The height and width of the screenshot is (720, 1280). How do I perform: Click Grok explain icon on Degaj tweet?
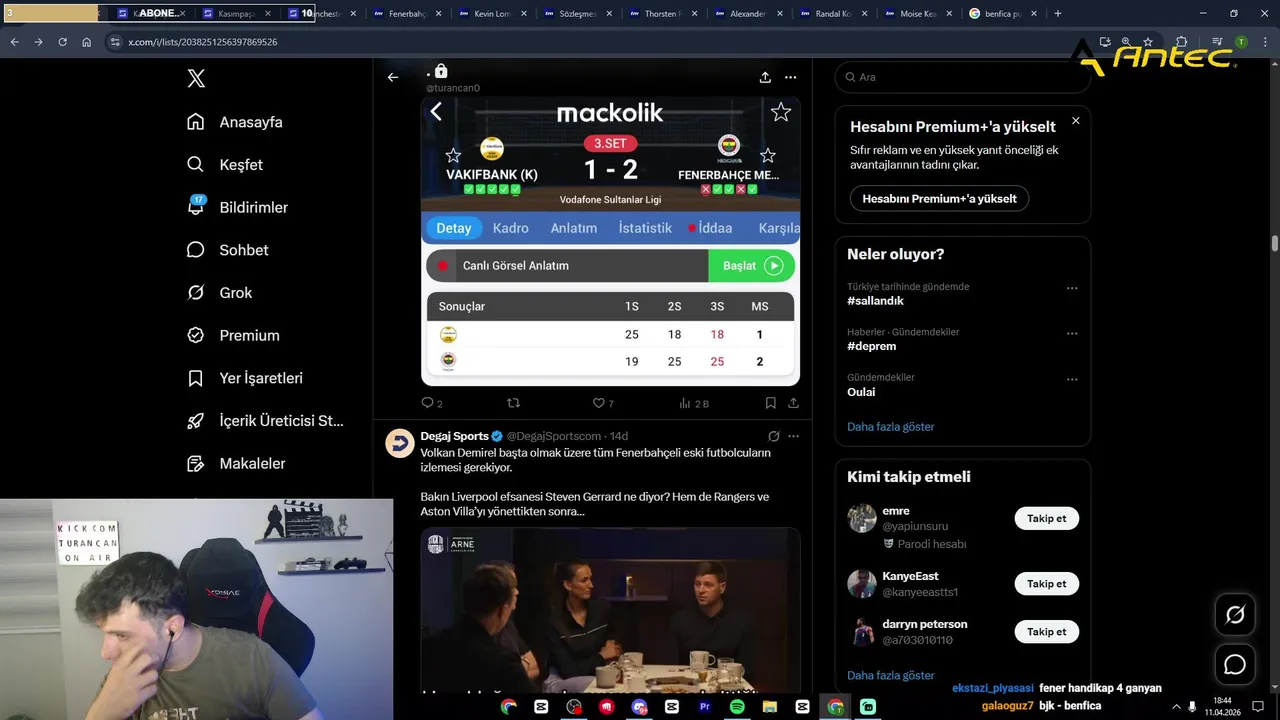[773, 436]
